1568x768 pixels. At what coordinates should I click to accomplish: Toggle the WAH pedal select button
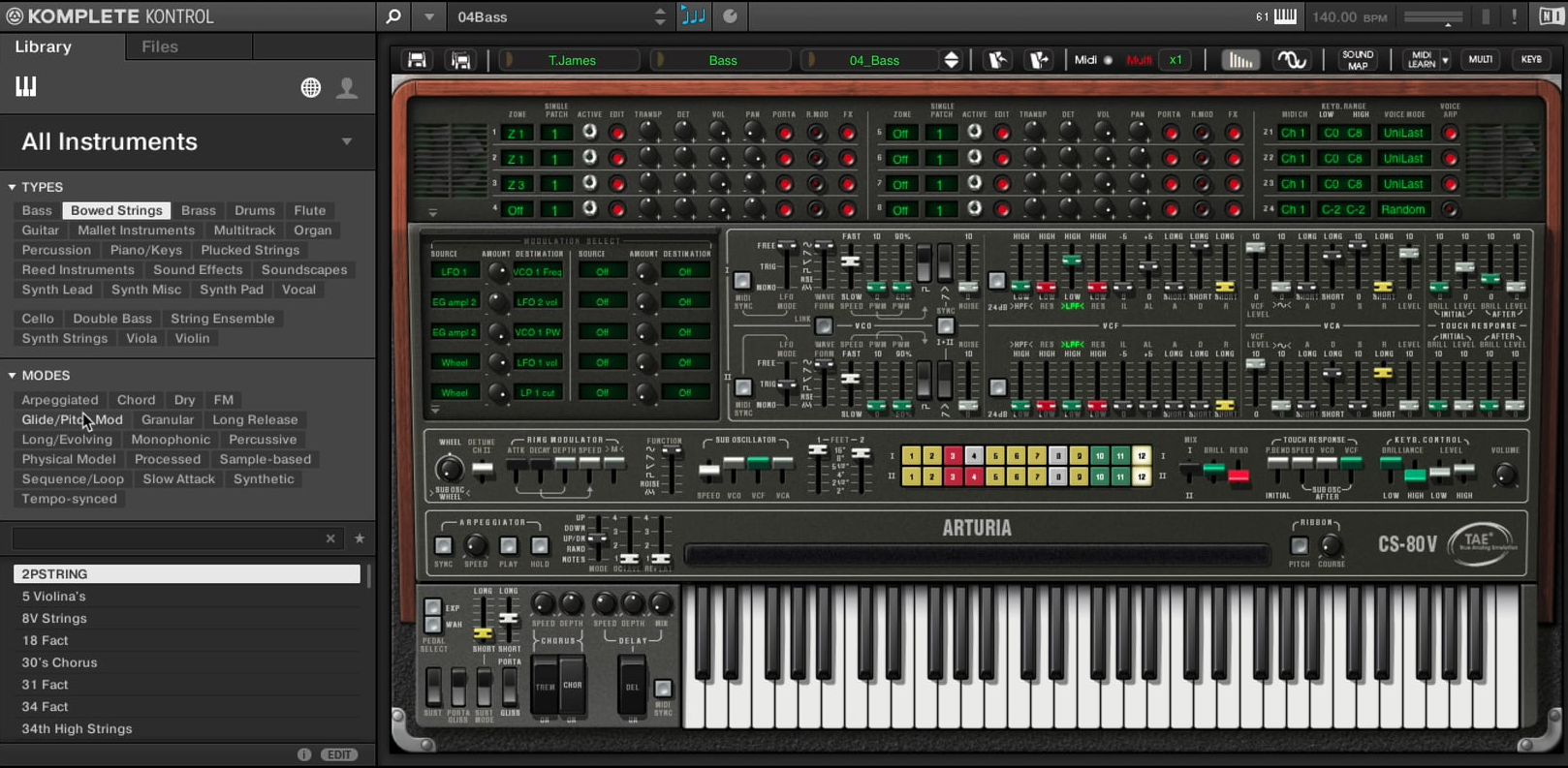point(432,625)
